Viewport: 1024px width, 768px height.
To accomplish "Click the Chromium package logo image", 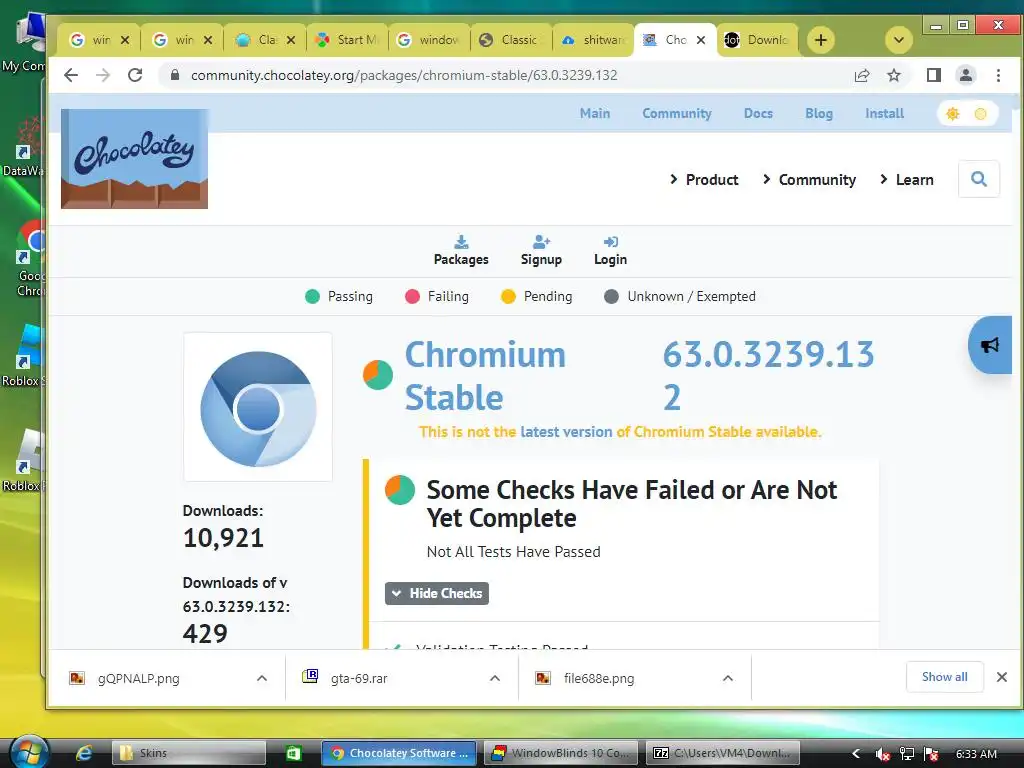I will pos(258,407).
